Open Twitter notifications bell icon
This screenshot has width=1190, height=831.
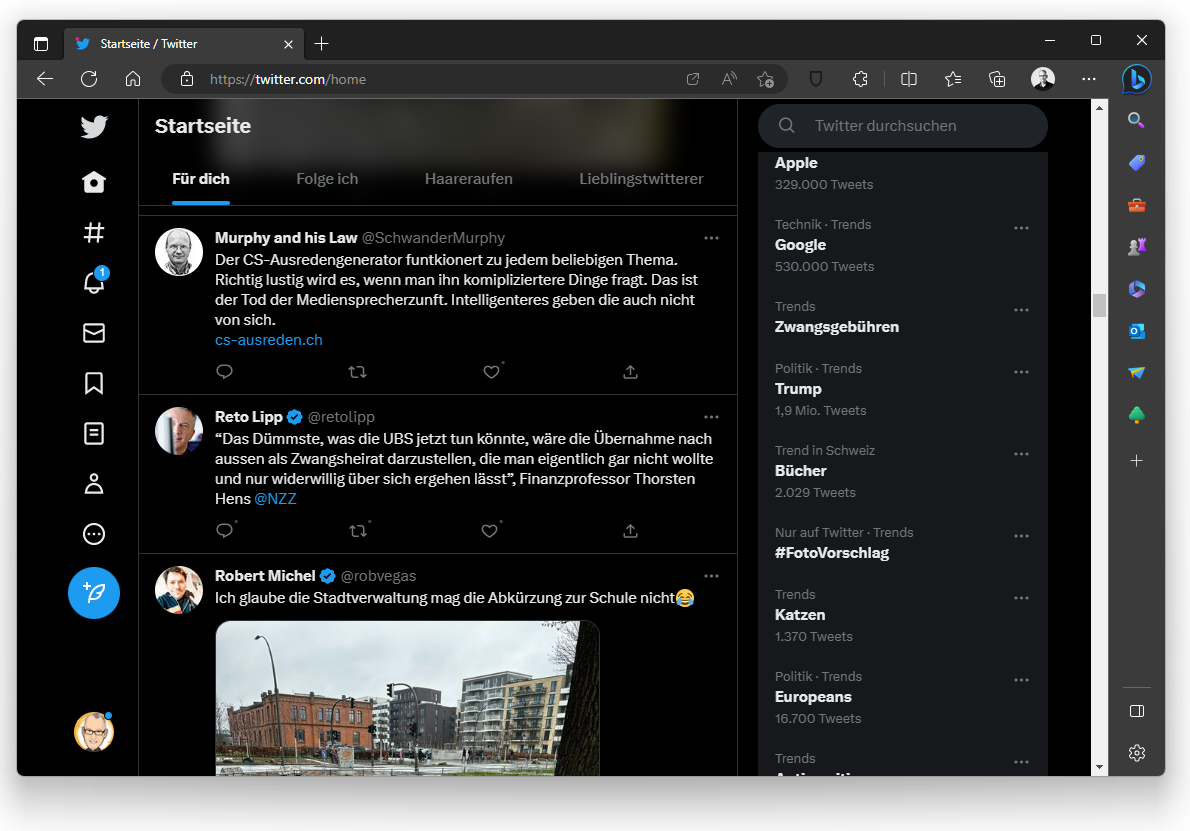(x=94, y=283)
